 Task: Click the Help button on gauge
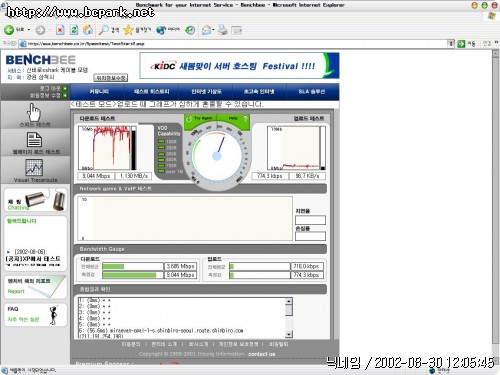pos(233,118)
